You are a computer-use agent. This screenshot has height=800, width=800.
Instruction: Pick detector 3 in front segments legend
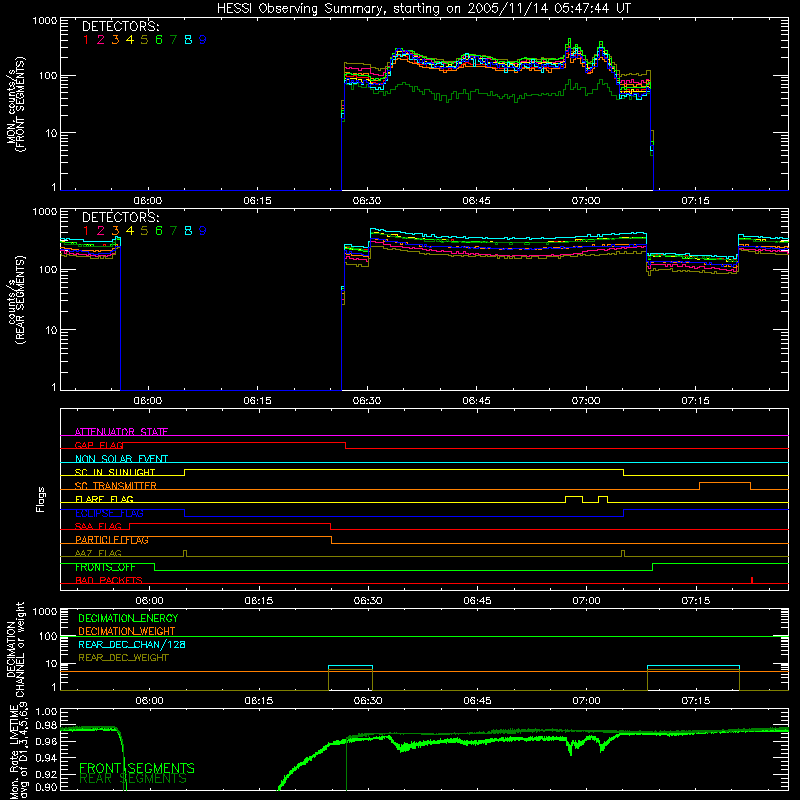click(115, 40)
